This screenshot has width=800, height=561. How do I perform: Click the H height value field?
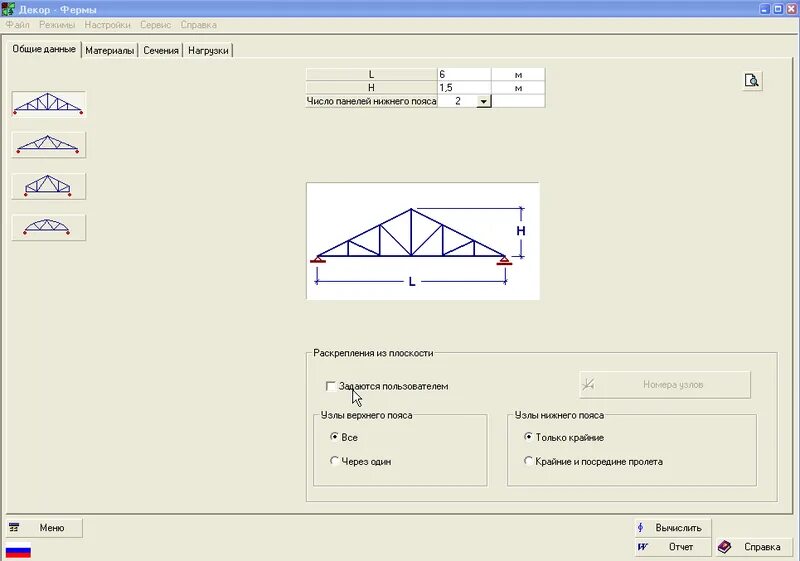pos(464,88)
